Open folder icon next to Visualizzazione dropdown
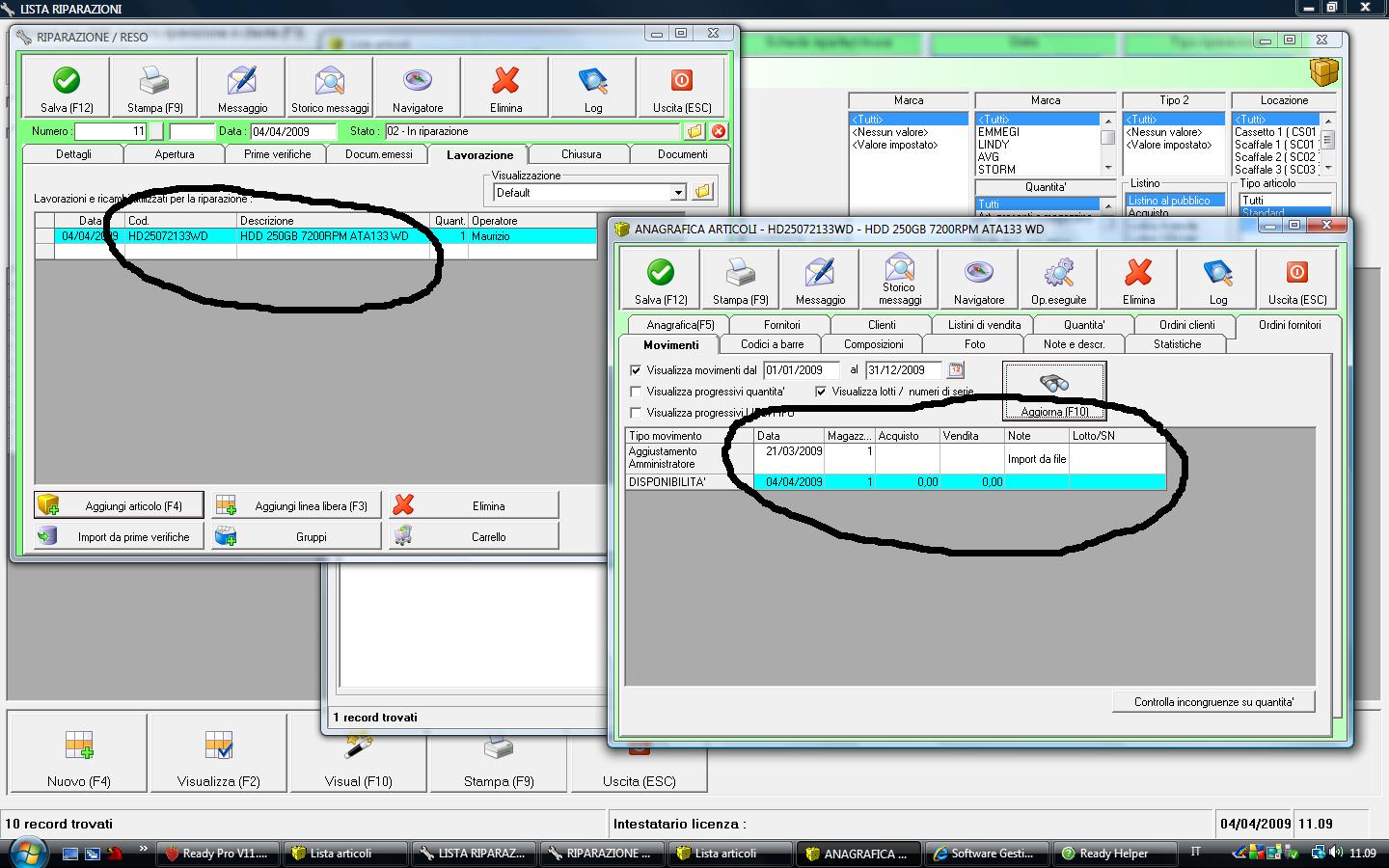The image size is (1389, 868). 702,192
